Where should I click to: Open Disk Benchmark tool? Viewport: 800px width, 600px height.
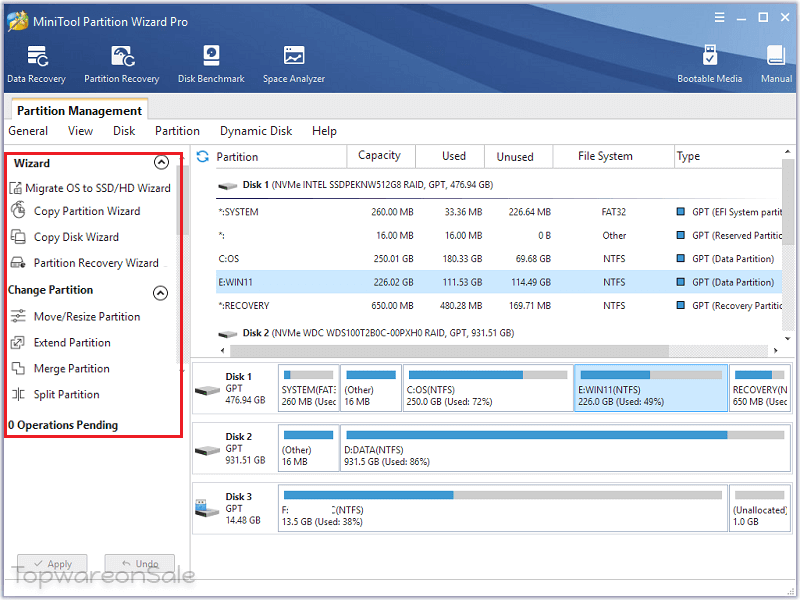(211, 64)
